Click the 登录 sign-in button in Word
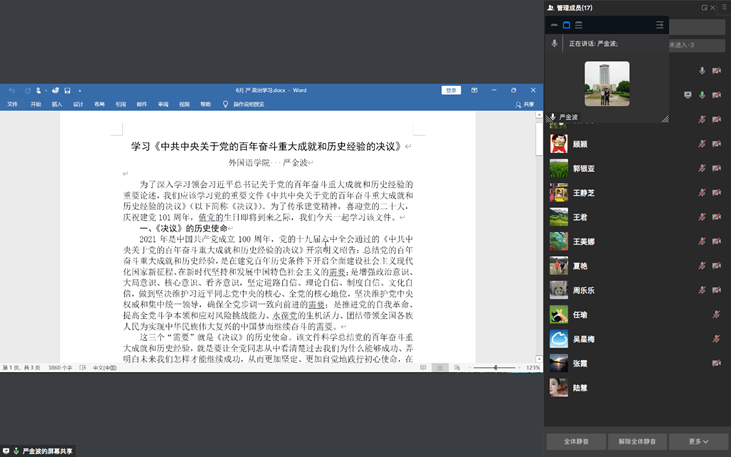Viewport: 731px width, 457px height. (451, 90)
